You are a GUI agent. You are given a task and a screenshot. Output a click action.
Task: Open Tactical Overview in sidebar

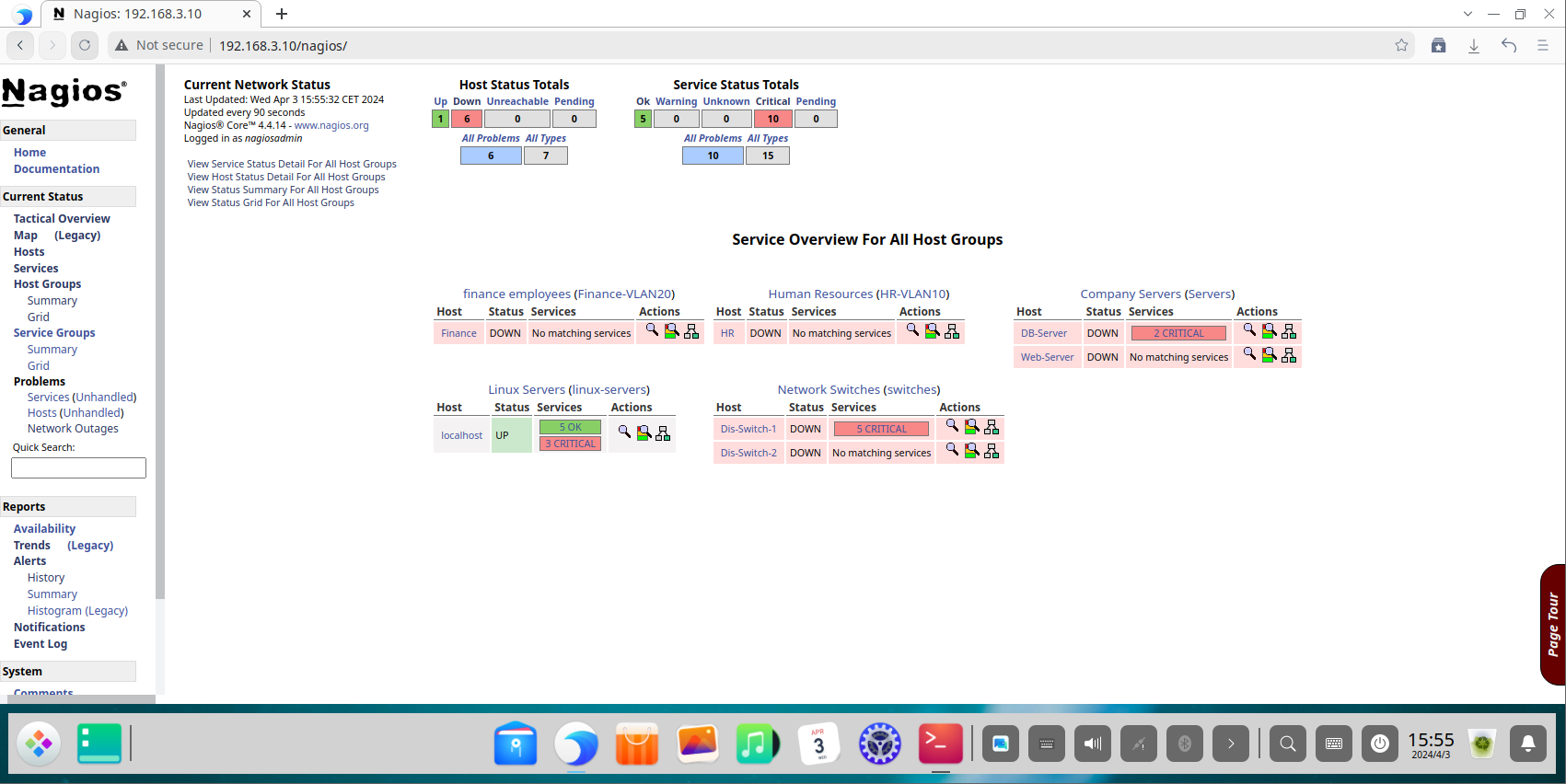(x=62, y=218)
